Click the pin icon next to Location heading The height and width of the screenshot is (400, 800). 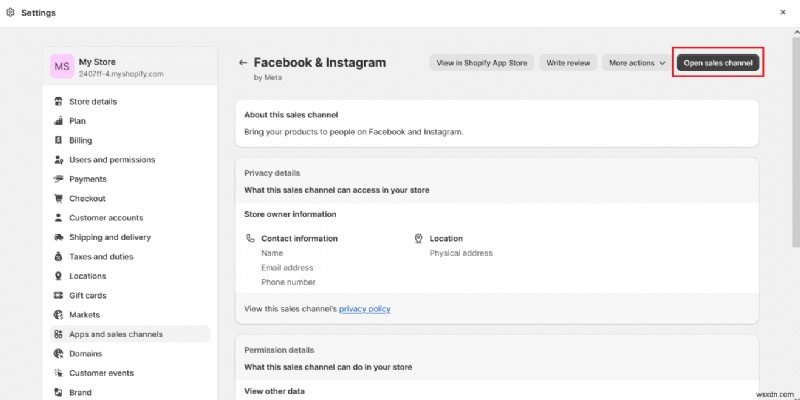click(419, 238)
